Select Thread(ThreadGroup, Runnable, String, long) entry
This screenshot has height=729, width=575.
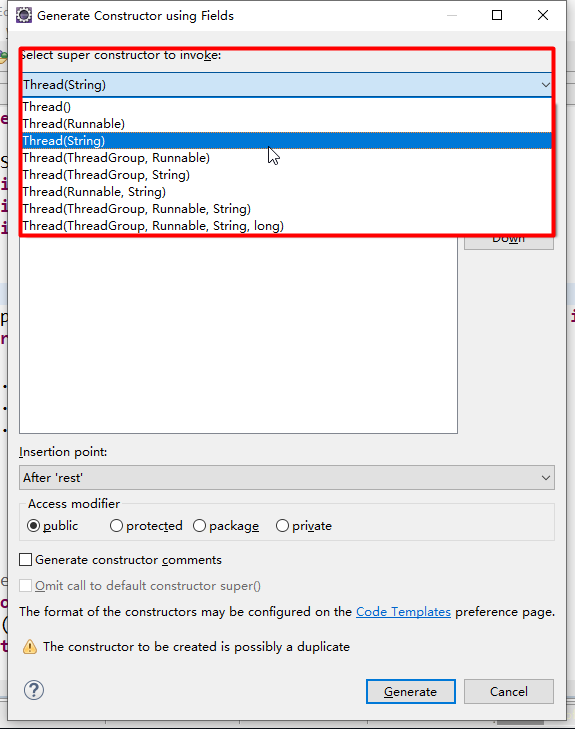pos(287,225)
